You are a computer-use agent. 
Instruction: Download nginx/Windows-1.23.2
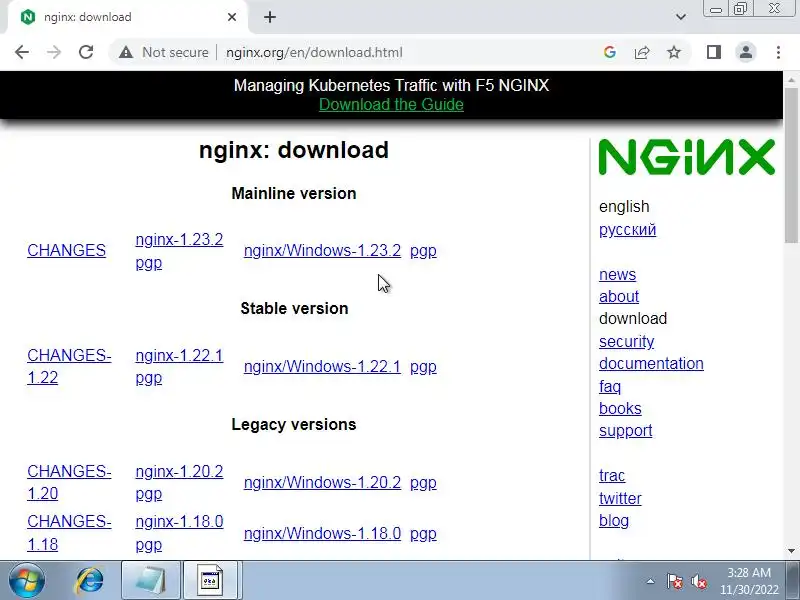coord(322,251)
